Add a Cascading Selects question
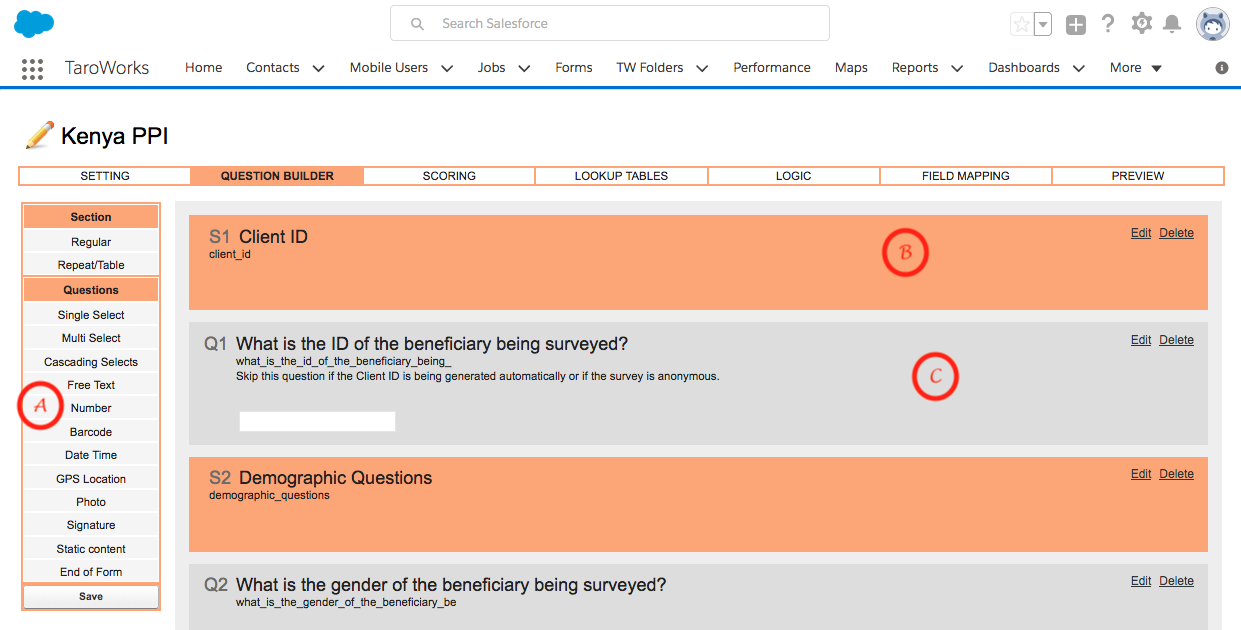 click(x=91, y=362)
